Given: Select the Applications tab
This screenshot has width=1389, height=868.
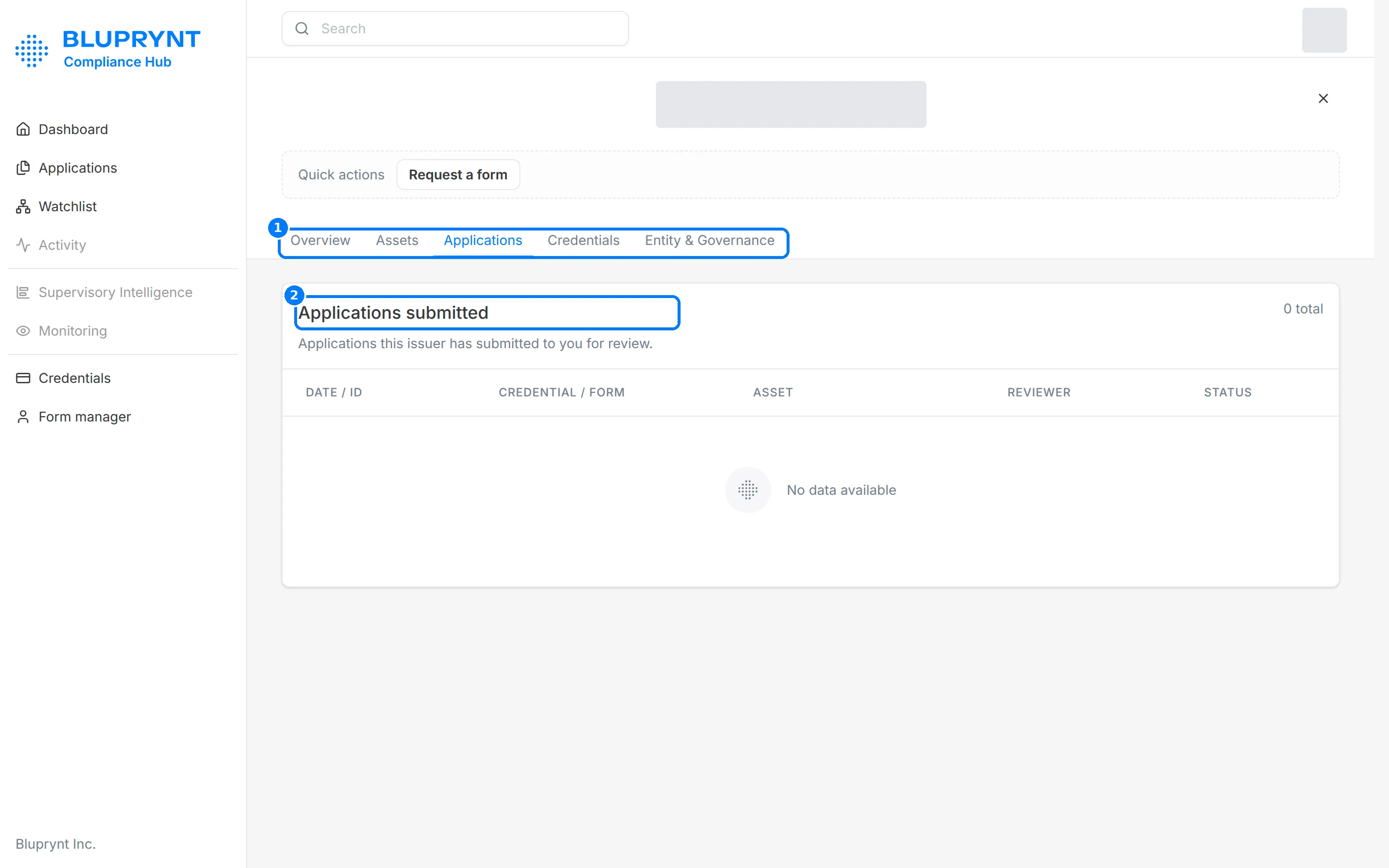Looking at the screenshot, I should (483, 240).
